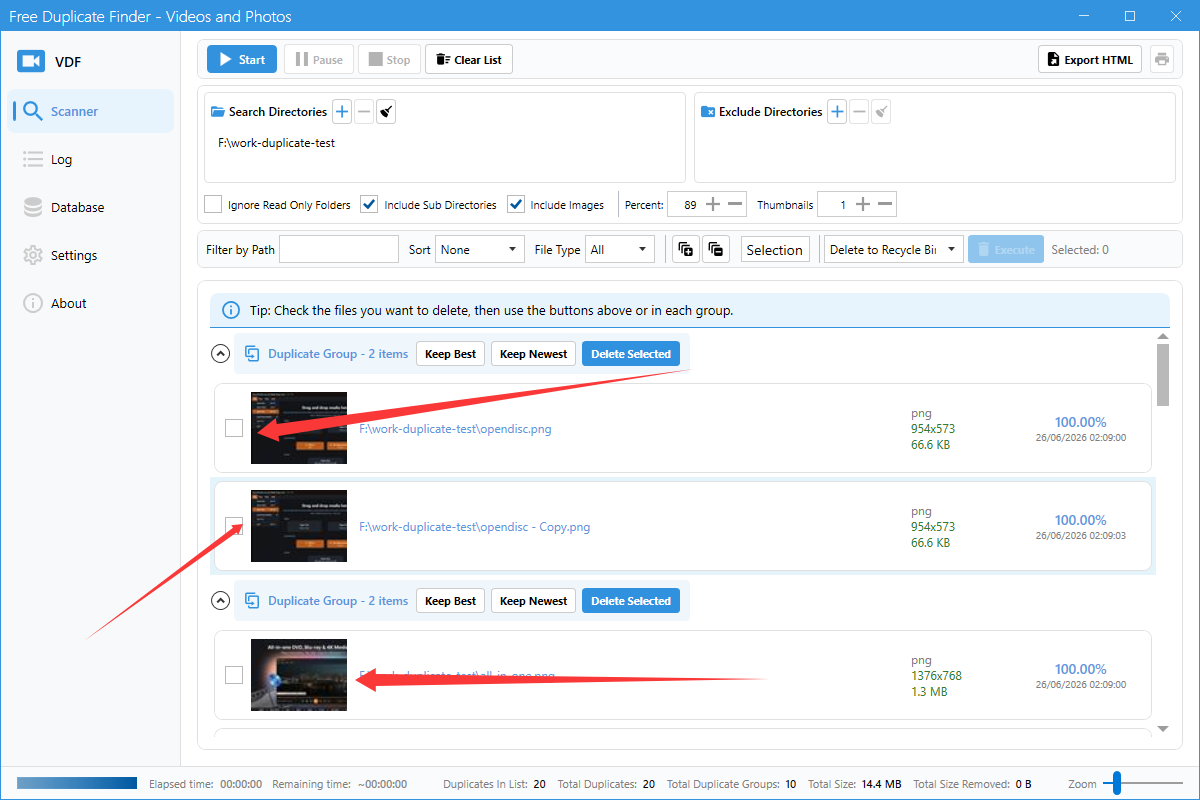Check the opendisc - Copy.png checkbox

coord(234,526)
